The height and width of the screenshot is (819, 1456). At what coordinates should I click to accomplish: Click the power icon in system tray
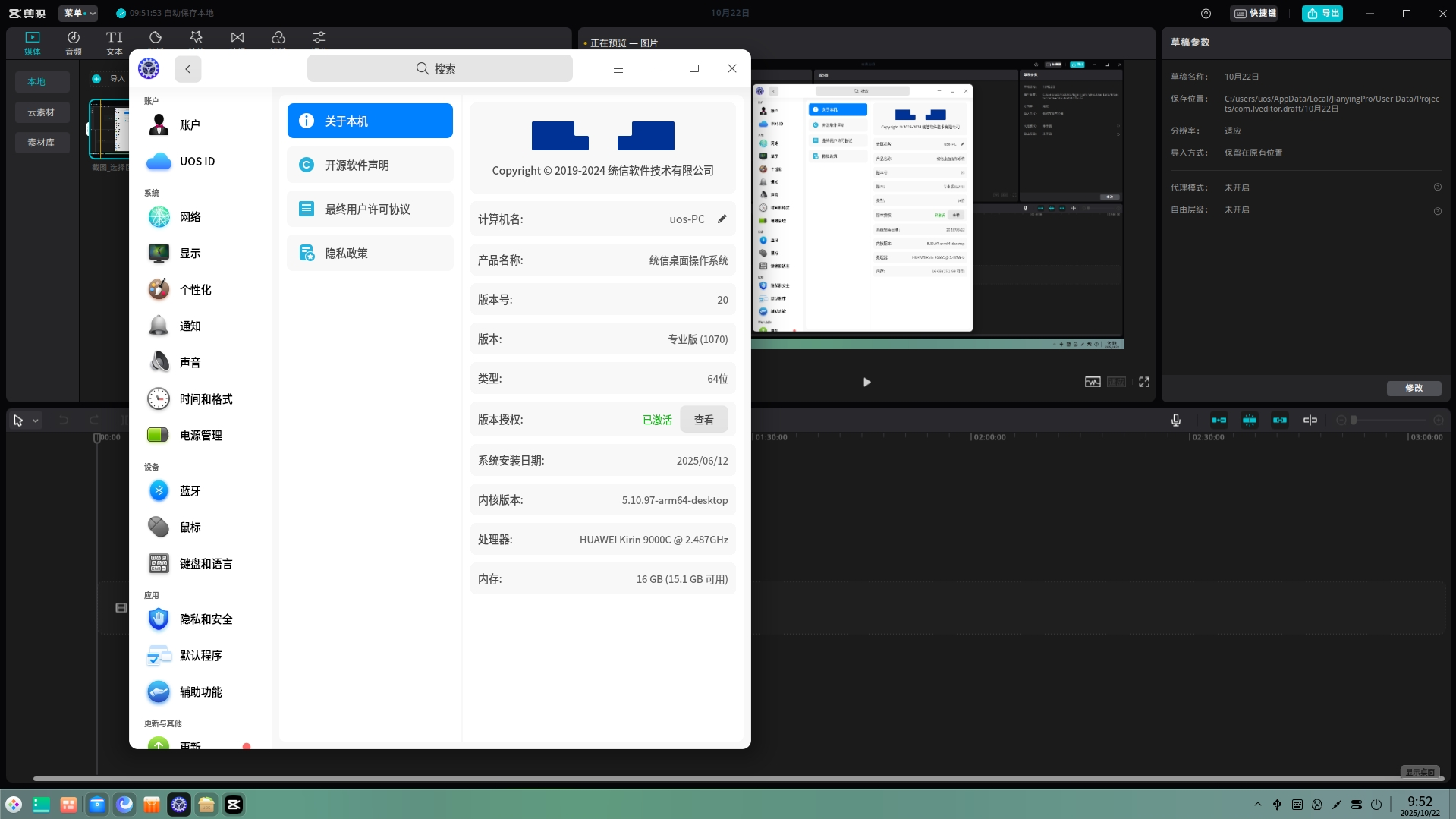[x=1376, y=805]
